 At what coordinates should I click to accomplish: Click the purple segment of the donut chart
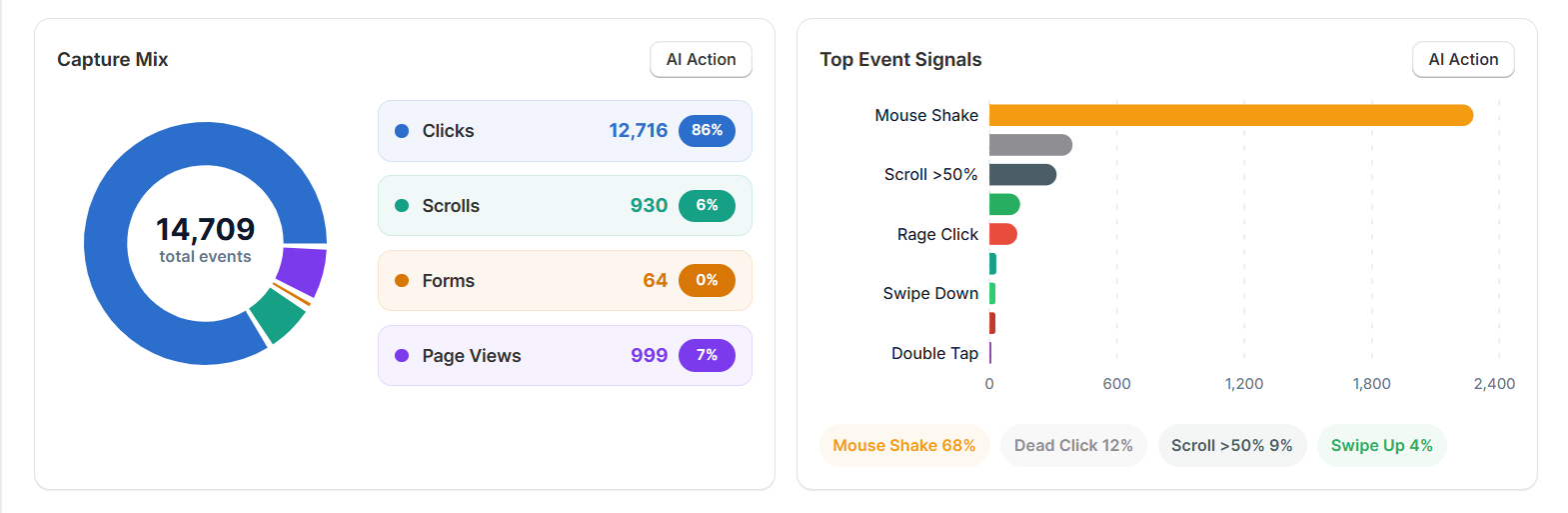tap(301, 270)
